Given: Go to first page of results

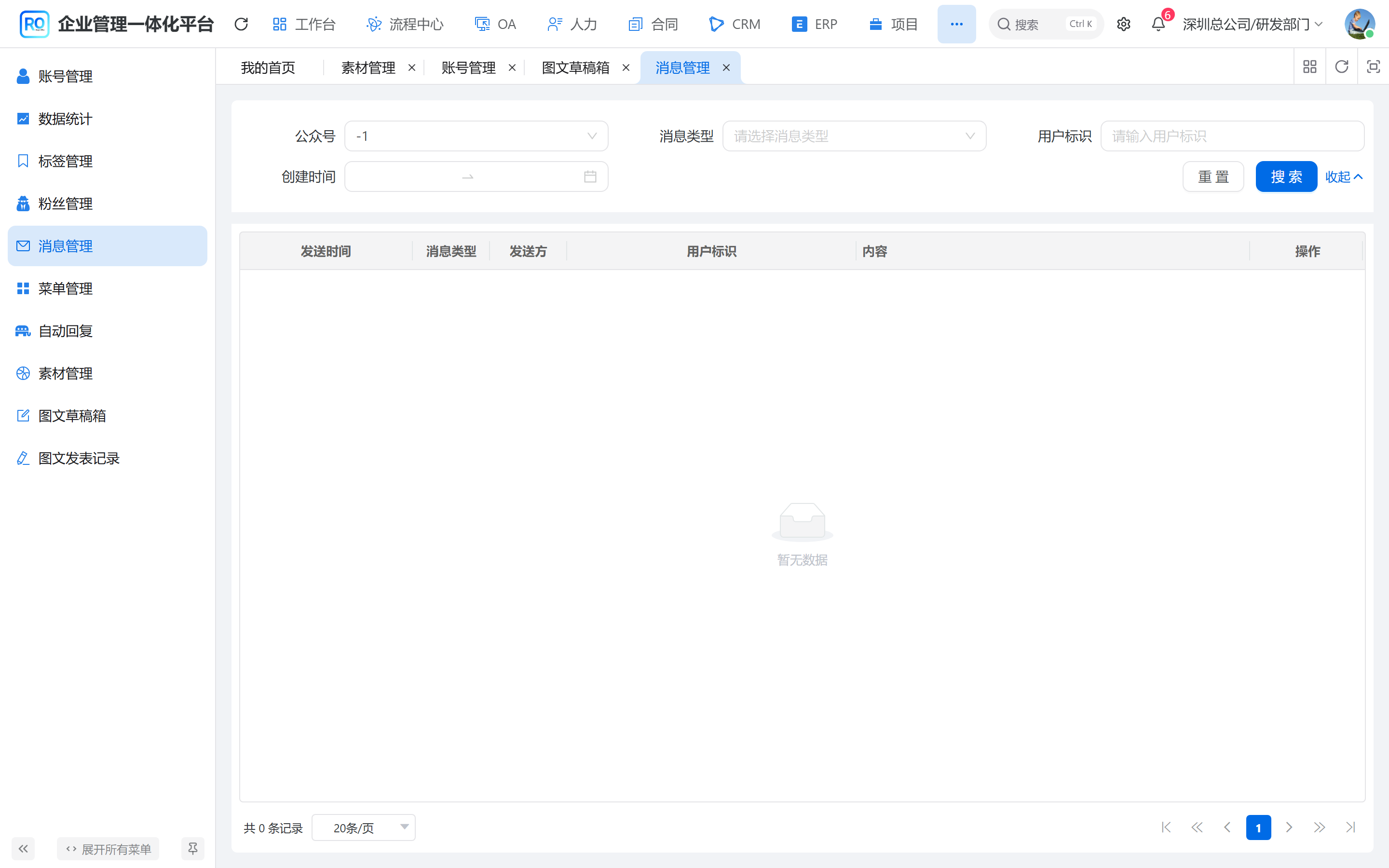Looking at the screenshot, I should [1166, 827].
